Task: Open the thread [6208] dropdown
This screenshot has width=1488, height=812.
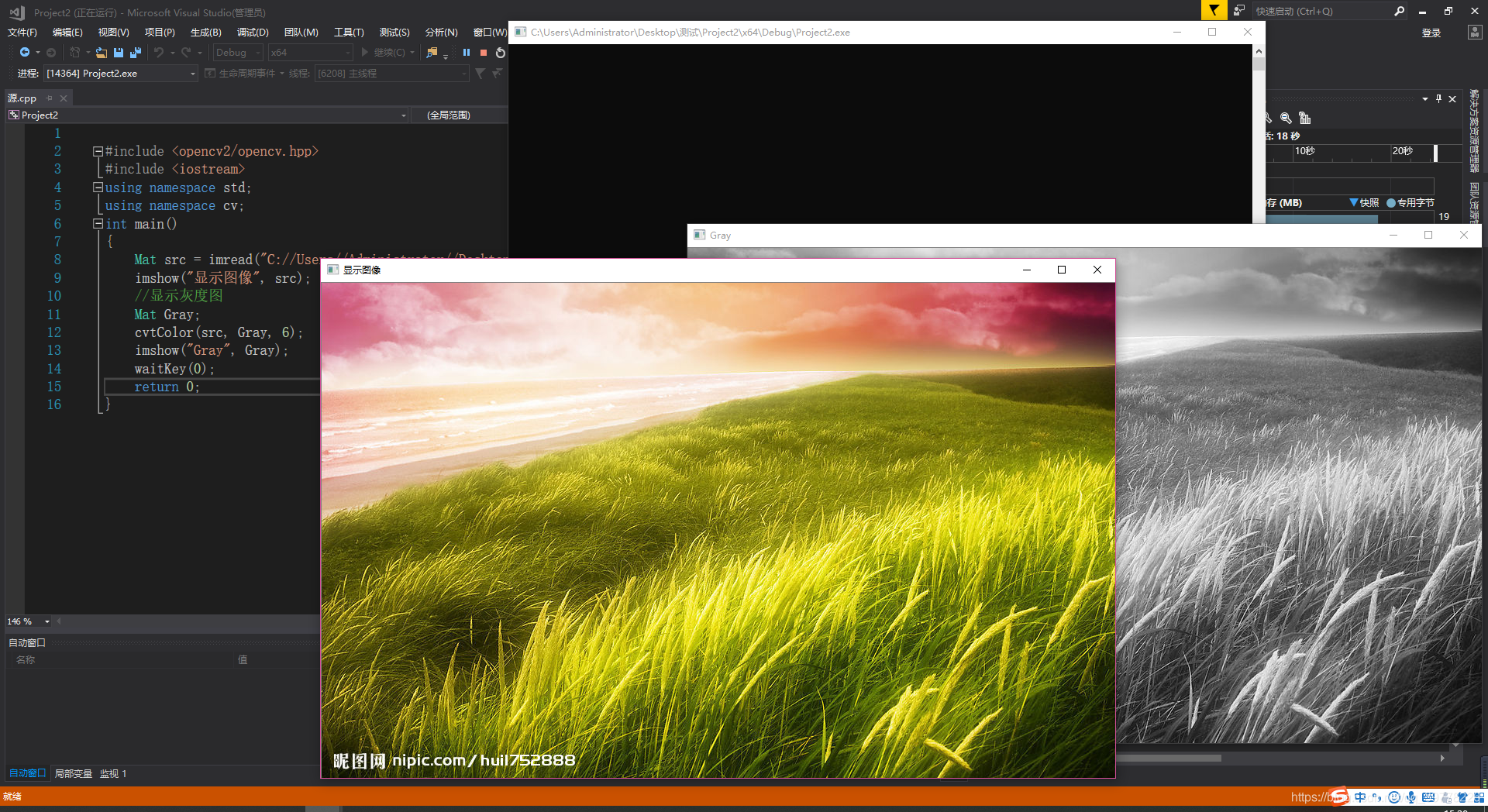Action: (392, 73)
